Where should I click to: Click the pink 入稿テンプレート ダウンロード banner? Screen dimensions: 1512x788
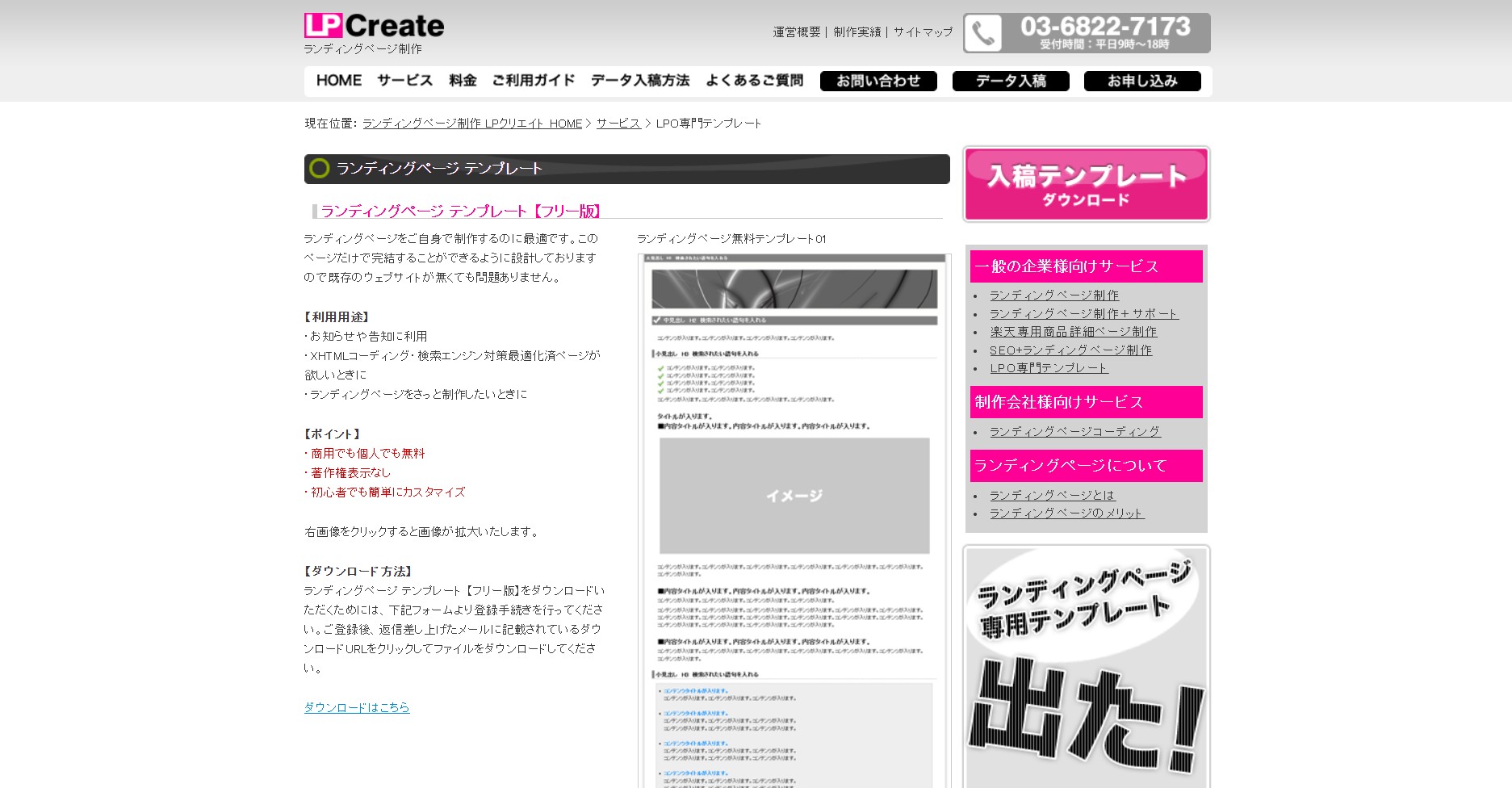coord(1086,184)
